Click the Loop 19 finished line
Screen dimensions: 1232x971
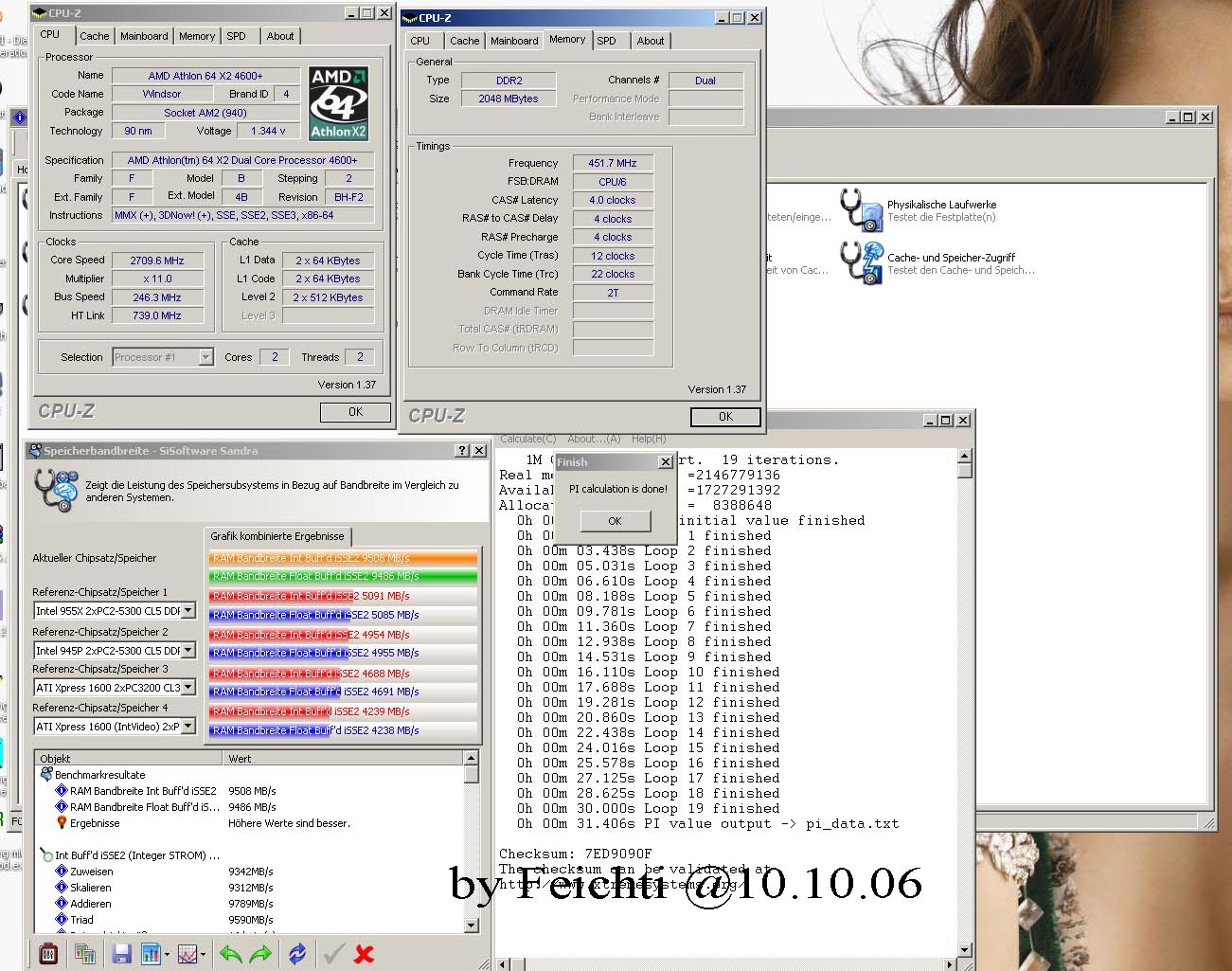(649, 808)
